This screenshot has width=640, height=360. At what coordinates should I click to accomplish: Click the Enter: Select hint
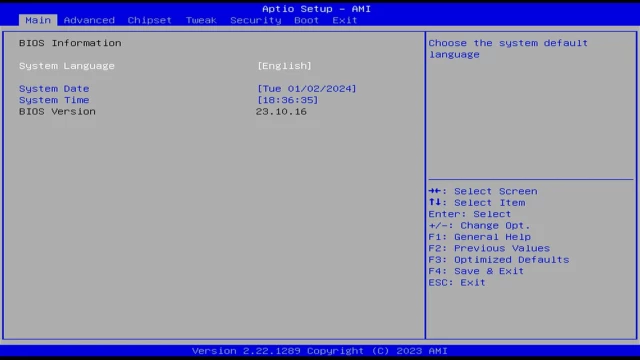pos(469,214)
